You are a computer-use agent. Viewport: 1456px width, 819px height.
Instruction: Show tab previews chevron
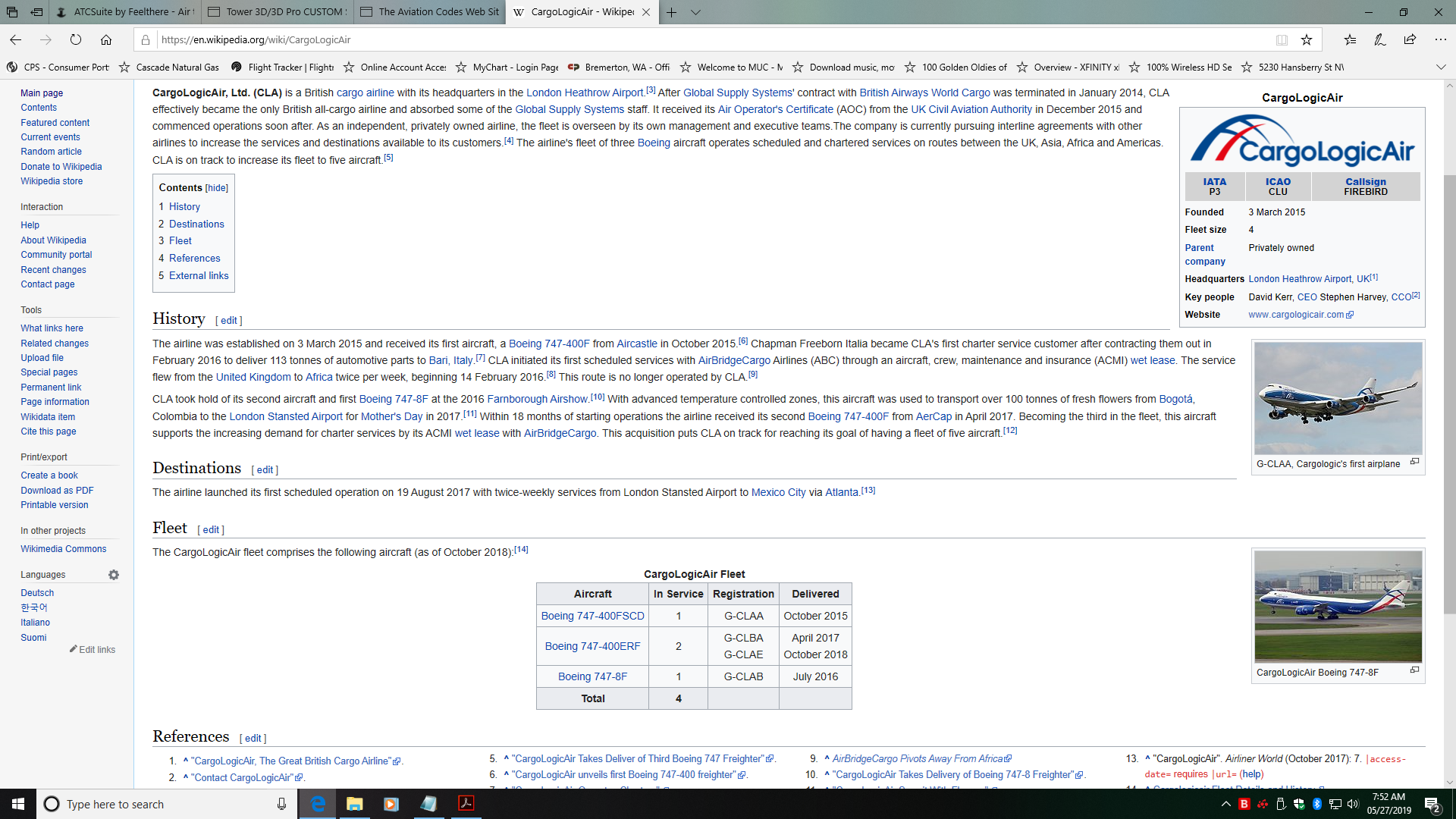click(x=695, y=12)
